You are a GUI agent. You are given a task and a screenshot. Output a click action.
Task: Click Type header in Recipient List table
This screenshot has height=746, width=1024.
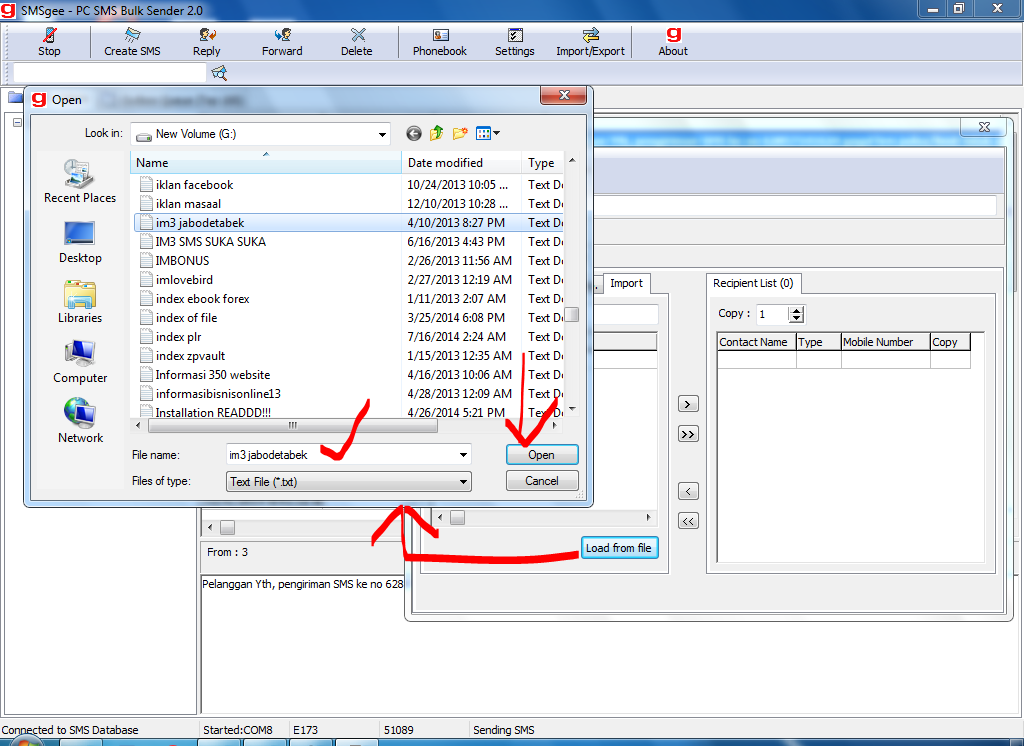coord(818,342)
